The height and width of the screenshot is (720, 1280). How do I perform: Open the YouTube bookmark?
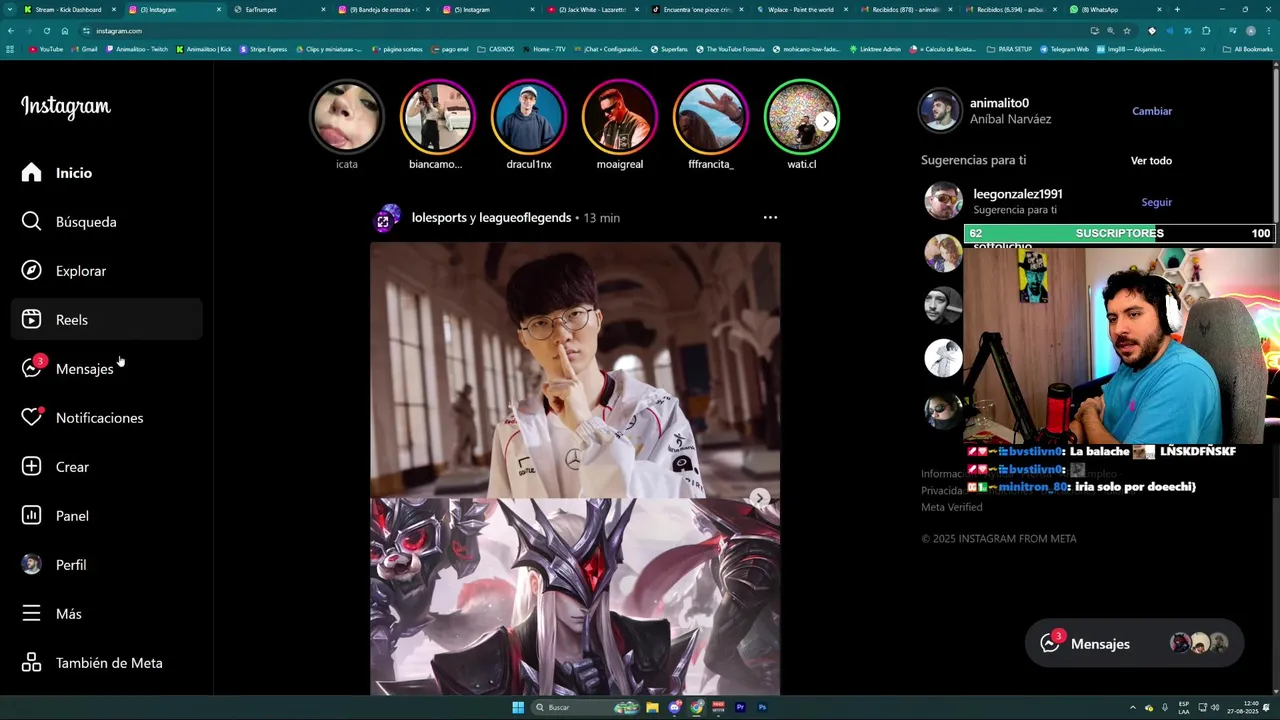click(46, 49)
